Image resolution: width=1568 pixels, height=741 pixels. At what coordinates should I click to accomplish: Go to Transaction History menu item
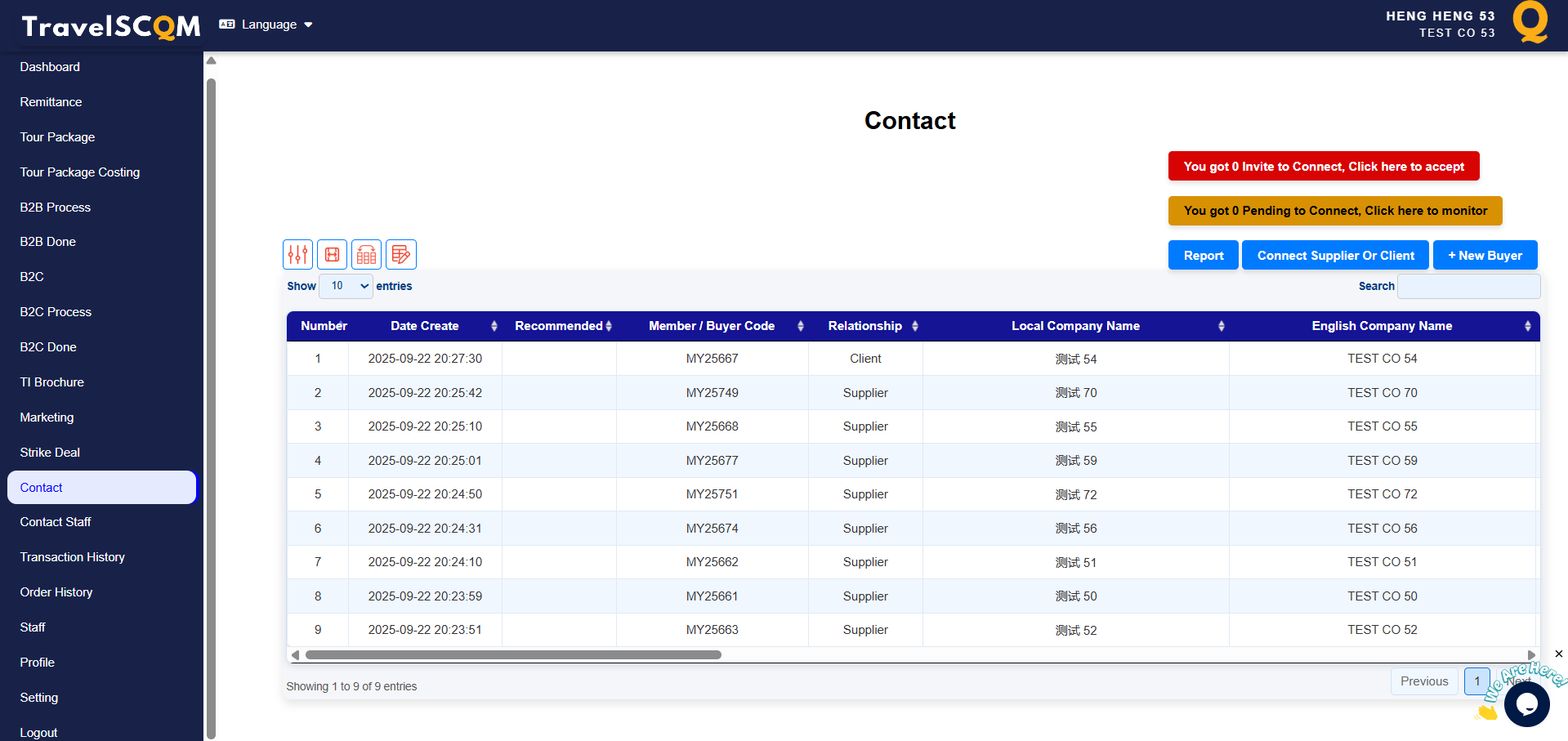[73, 557]
